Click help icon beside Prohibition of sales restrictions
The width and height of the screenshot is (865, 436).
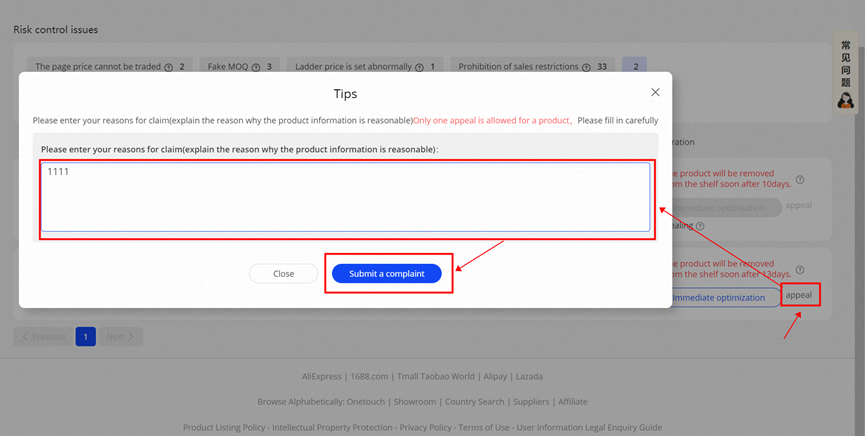pyautogui.click(x=587, y=67)
